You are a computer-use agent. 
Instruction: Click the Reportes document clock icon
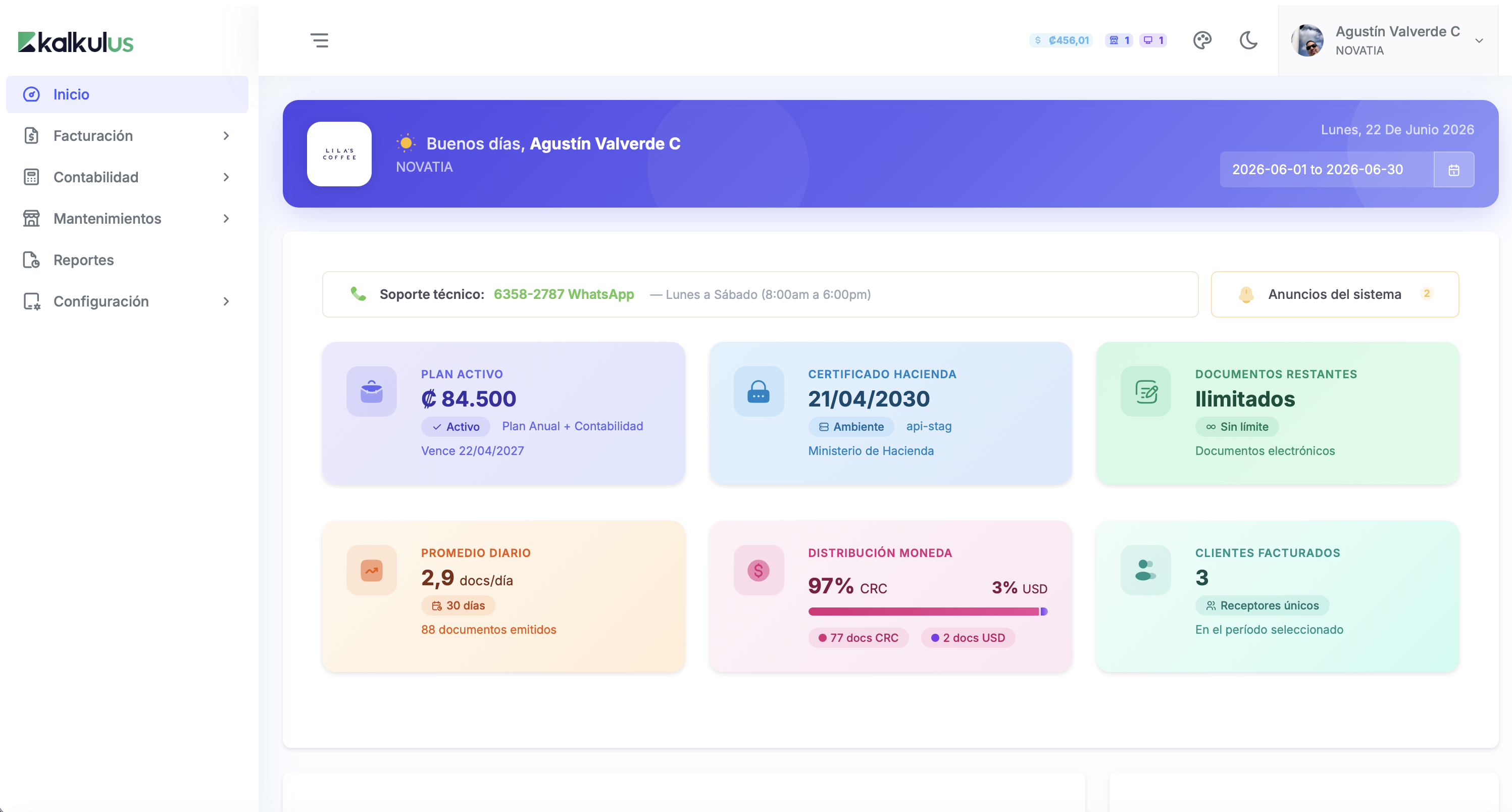(x=31, y=260)
